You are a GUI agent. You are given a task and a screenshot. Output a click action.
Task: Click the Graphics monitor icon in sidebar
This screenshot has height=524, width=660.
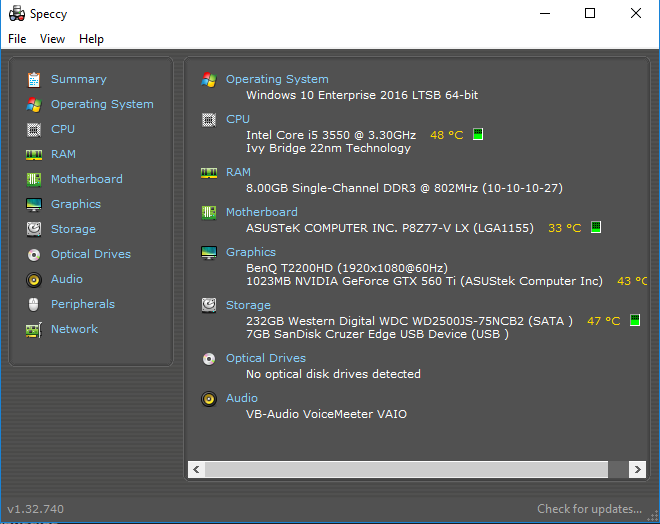coord(34,204)
